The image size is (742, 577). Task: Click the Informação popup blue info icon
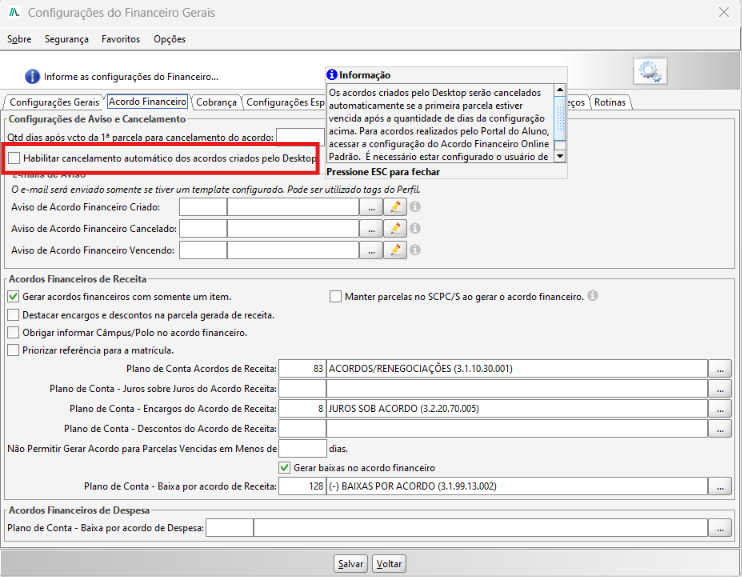pyautogui.click(x=332, y=75)
